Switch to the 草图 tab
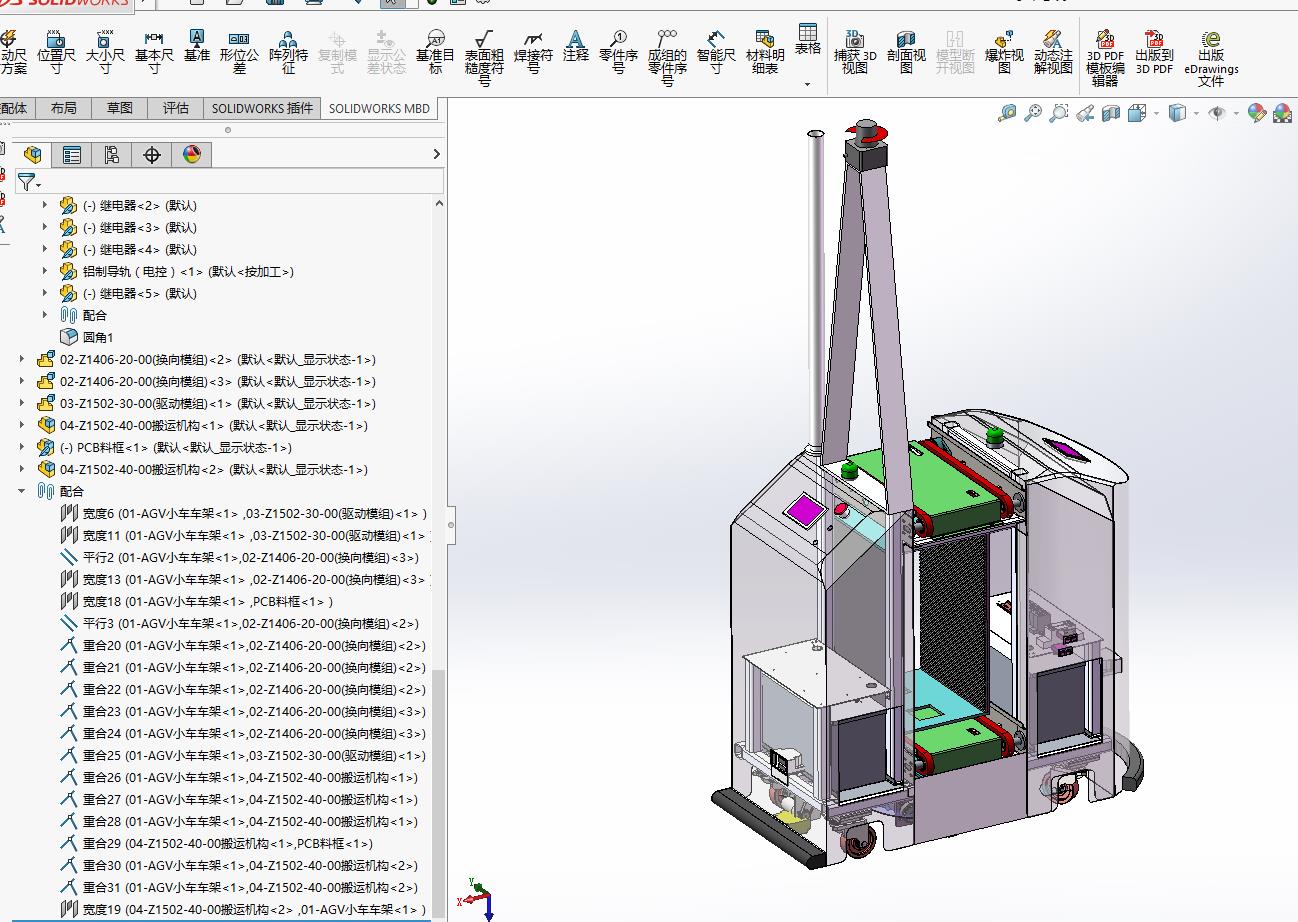Viewport: 1298px width, 922px height. tap(119, 108)
